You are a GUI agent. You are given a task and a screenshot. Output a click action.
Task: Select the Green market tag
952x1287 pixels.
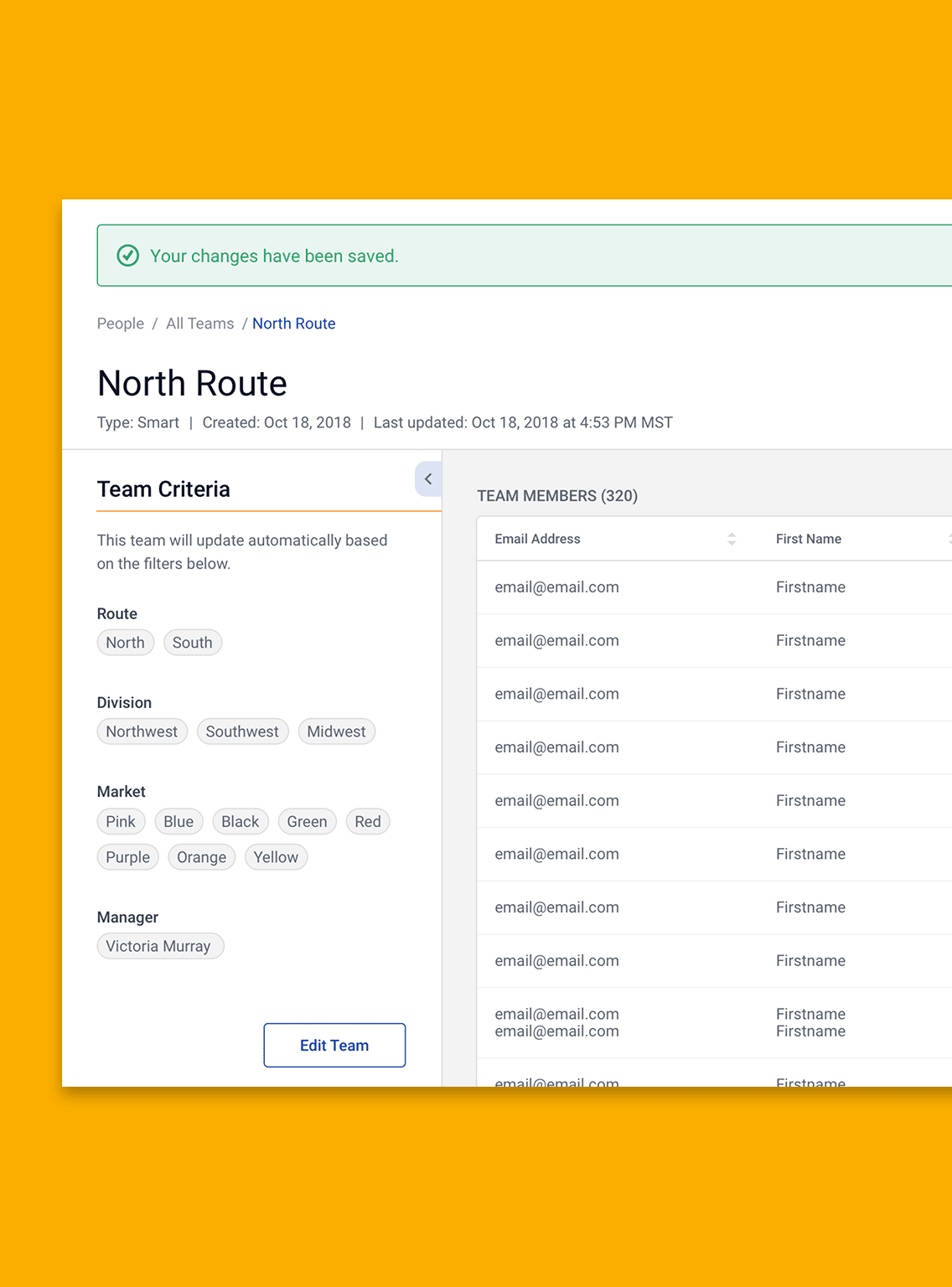coord(308,822)
